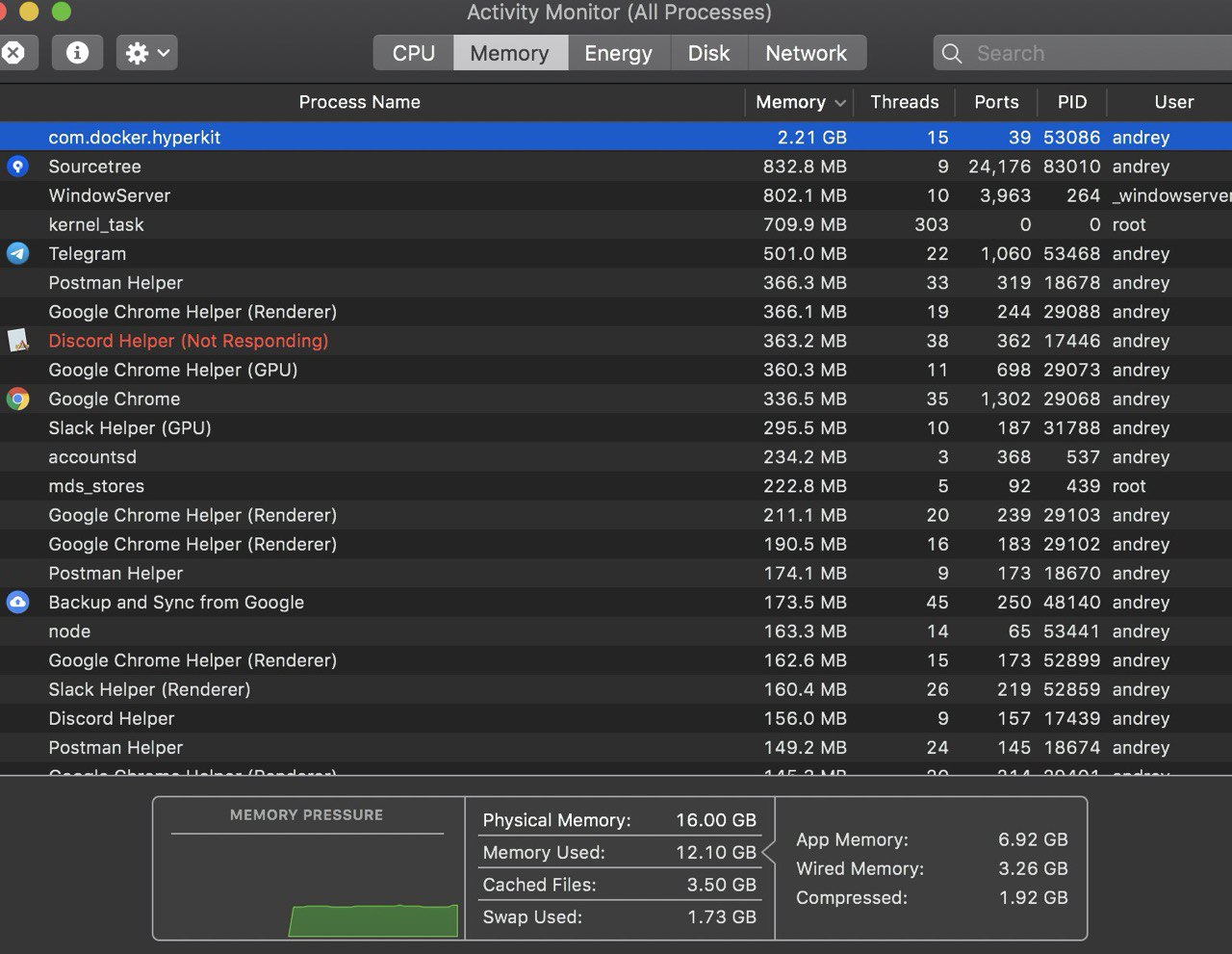Select Slack Helper (GPU) process

click(130, 427)
